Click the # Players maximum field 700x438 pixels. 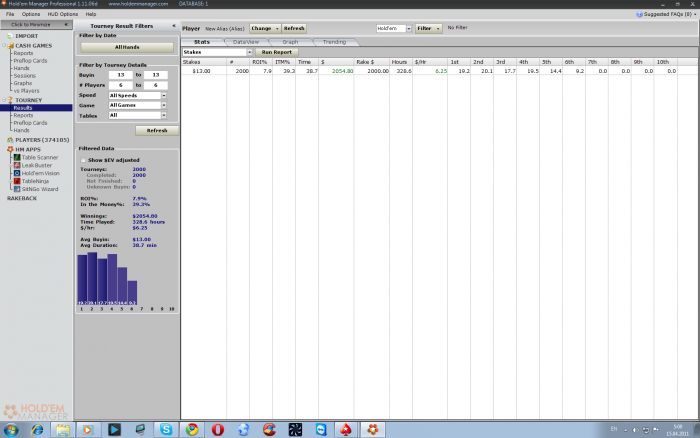click(x=155, y=85)
